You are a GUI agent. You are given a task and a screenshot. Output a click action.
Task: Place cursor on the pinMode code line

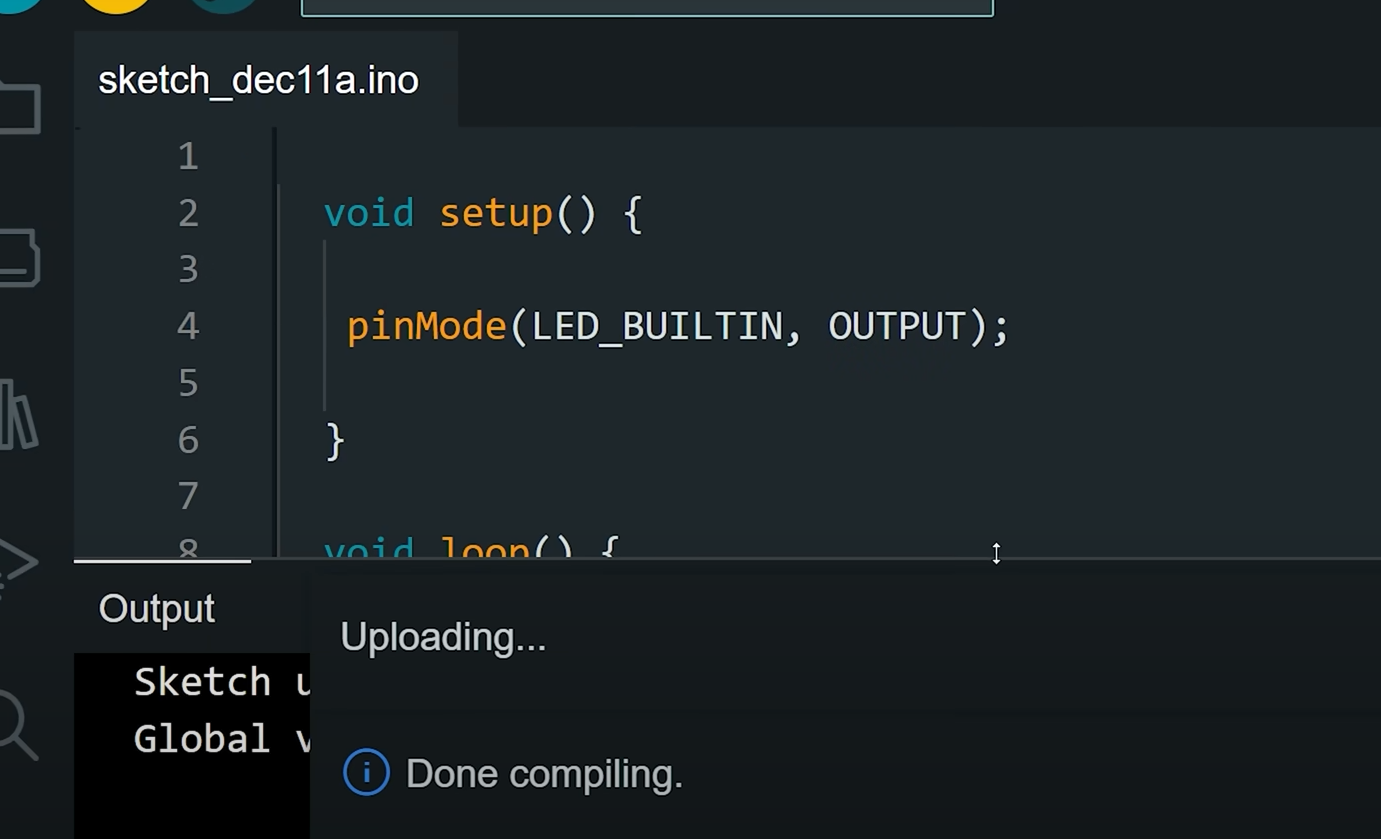coord(677,327)
